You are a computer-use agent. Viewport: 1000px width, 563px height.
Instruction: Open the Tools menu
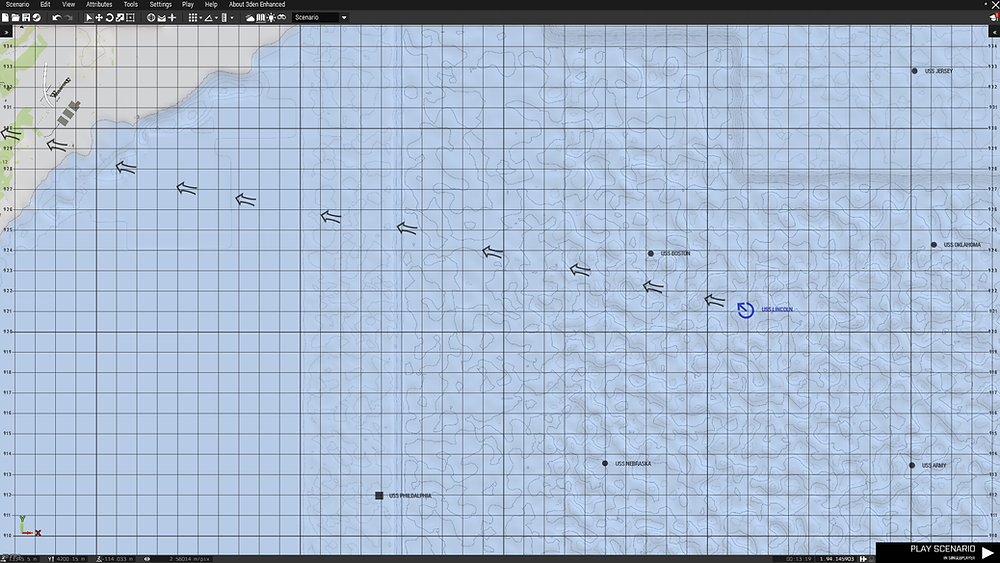coord(131,4)
